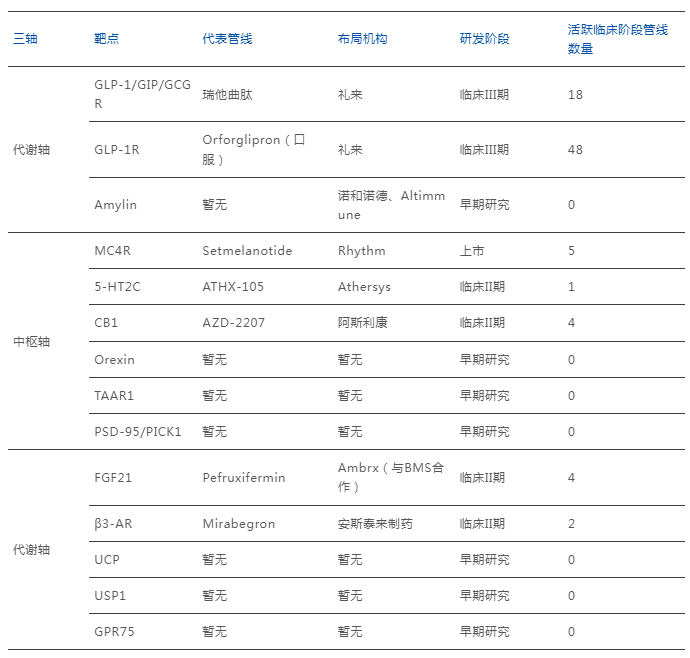Screen dimensions: 690x658
Task: Click the Ambrx（与BMS合作）cell
Action: (x=390, y=477)
